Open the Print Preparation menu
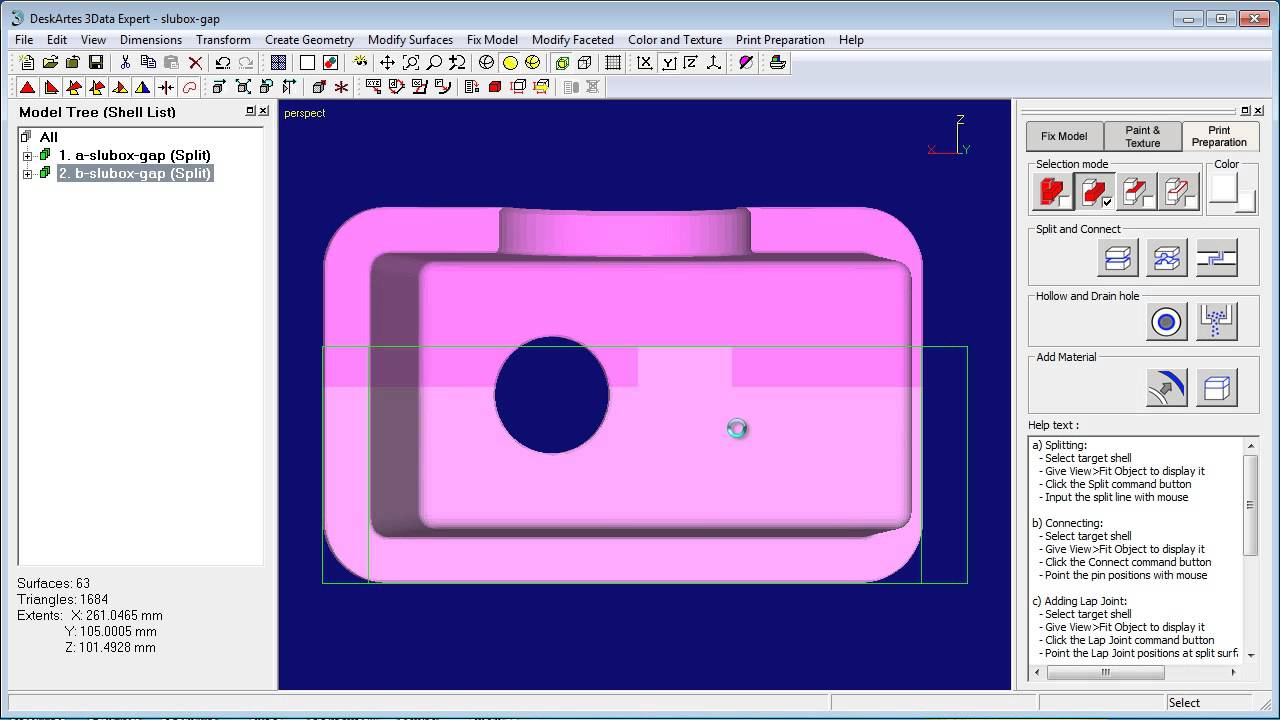The width and height of the screenshot is (1280, 720). [780, 40]
